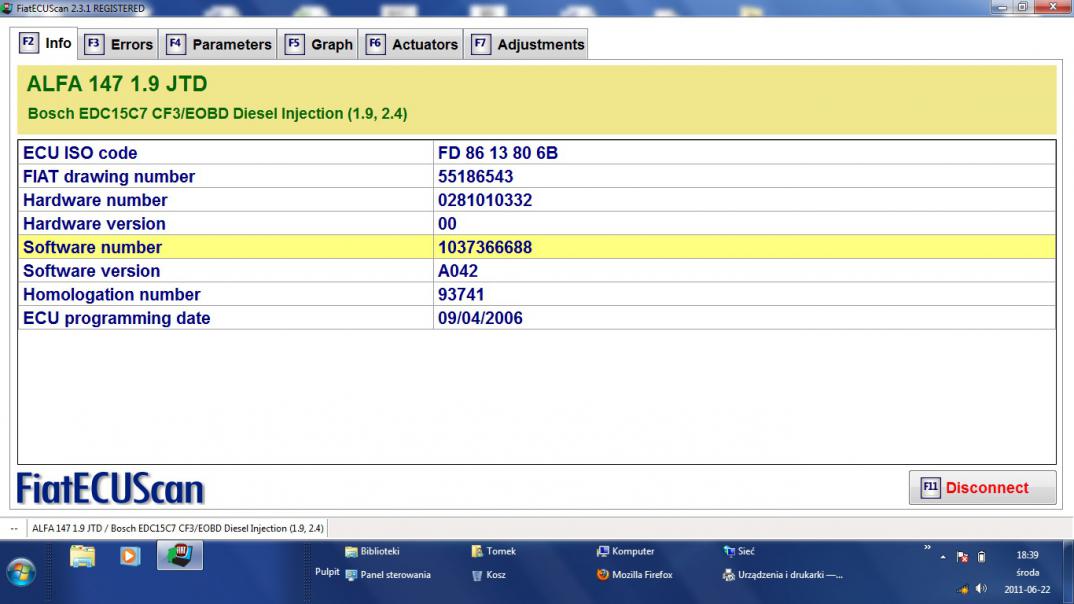Image resolution: width=1074 pixels, height=604 pixels.
Task: Click the Hardware version value 00
Action: click(x=447, y=224)
